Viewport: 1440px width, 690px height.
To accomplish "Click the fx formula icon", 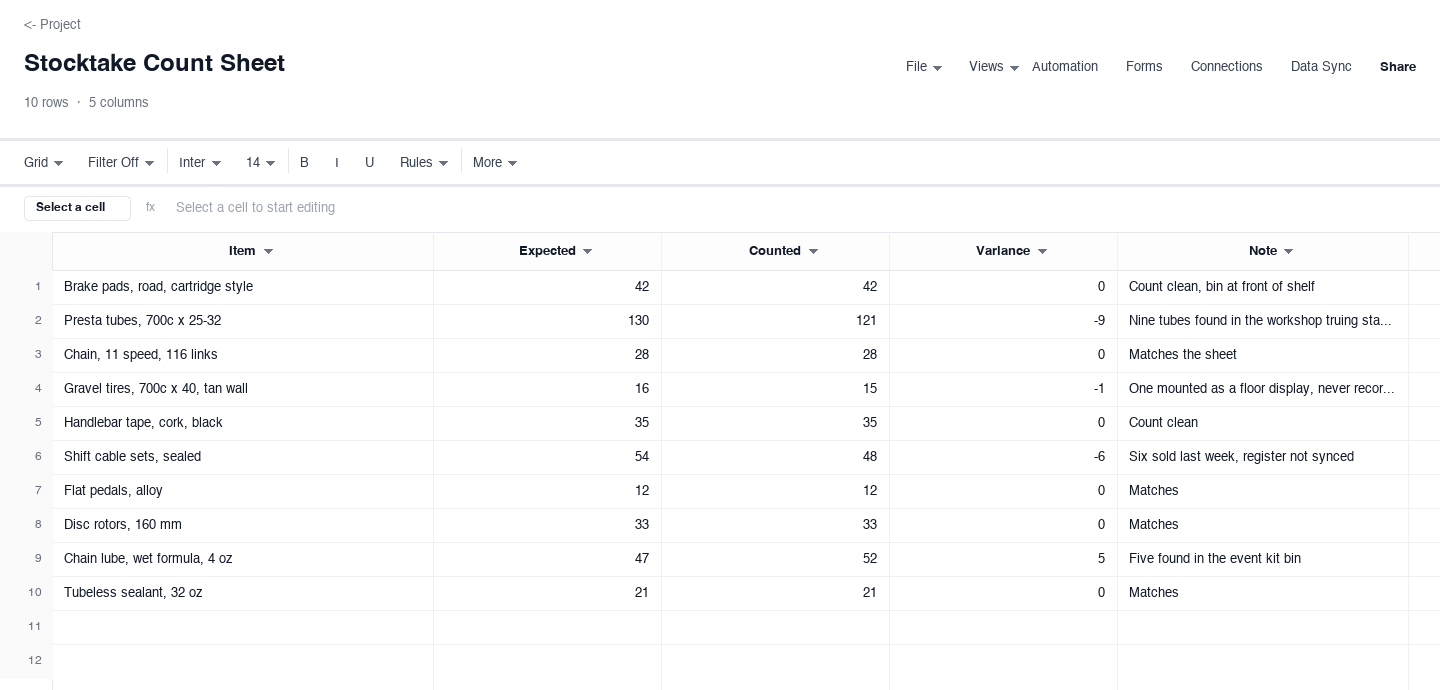I will coord(150,208).
